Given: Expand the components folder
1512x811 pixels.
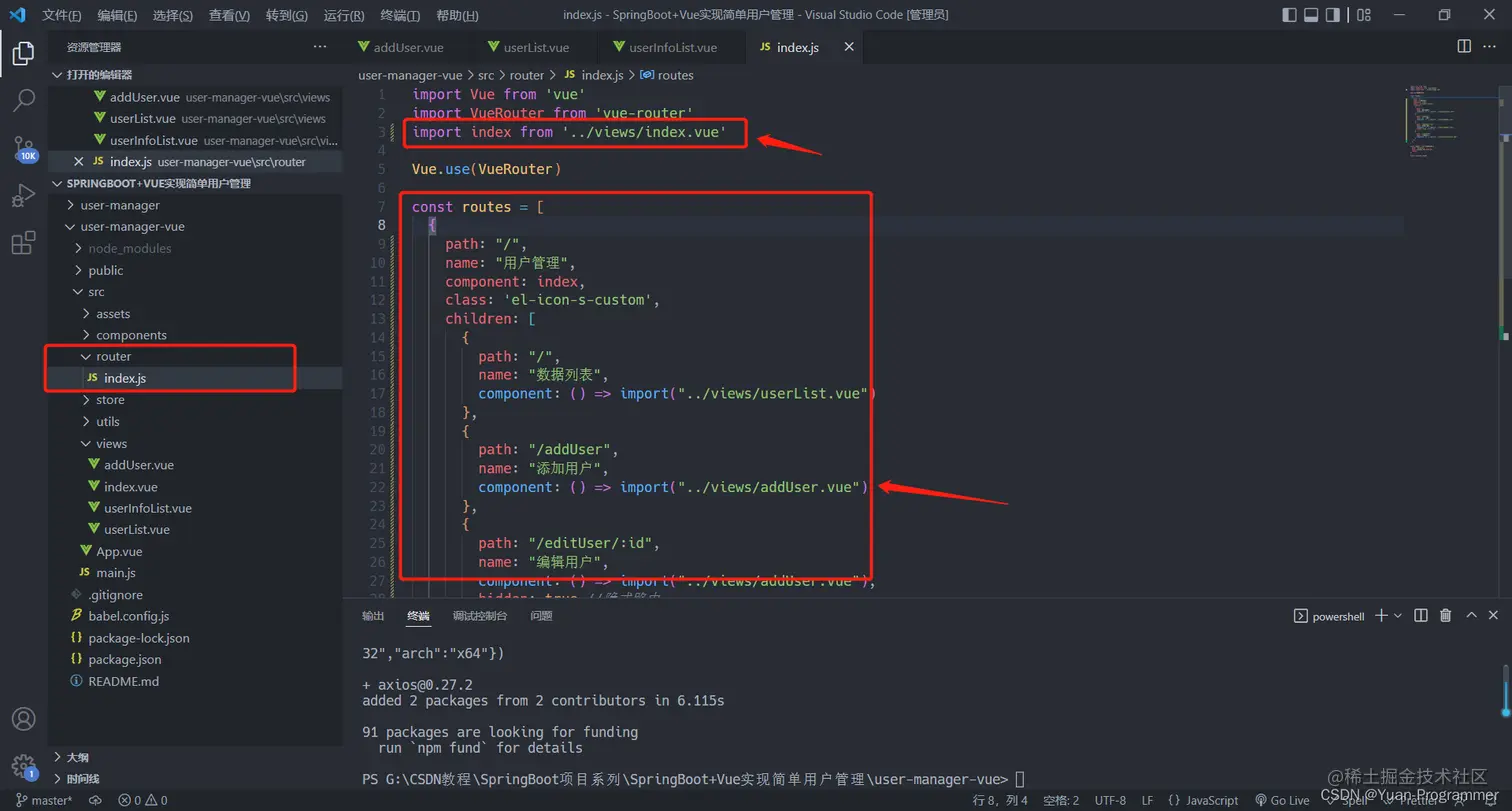Looking at the screenshot, I should coord(195,335).
